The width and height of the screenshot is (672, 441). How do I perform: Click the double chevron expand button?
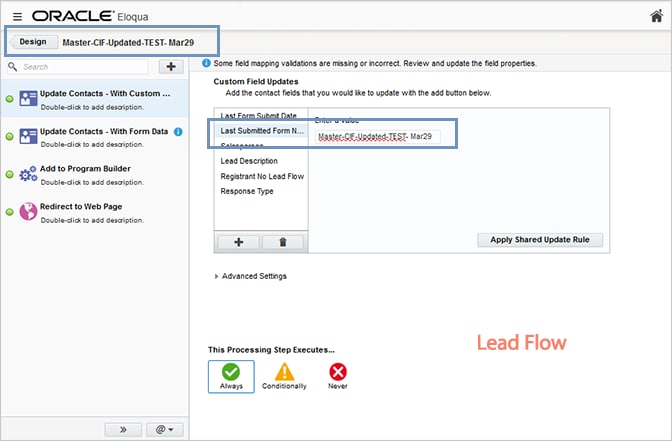tap(124, 429)
